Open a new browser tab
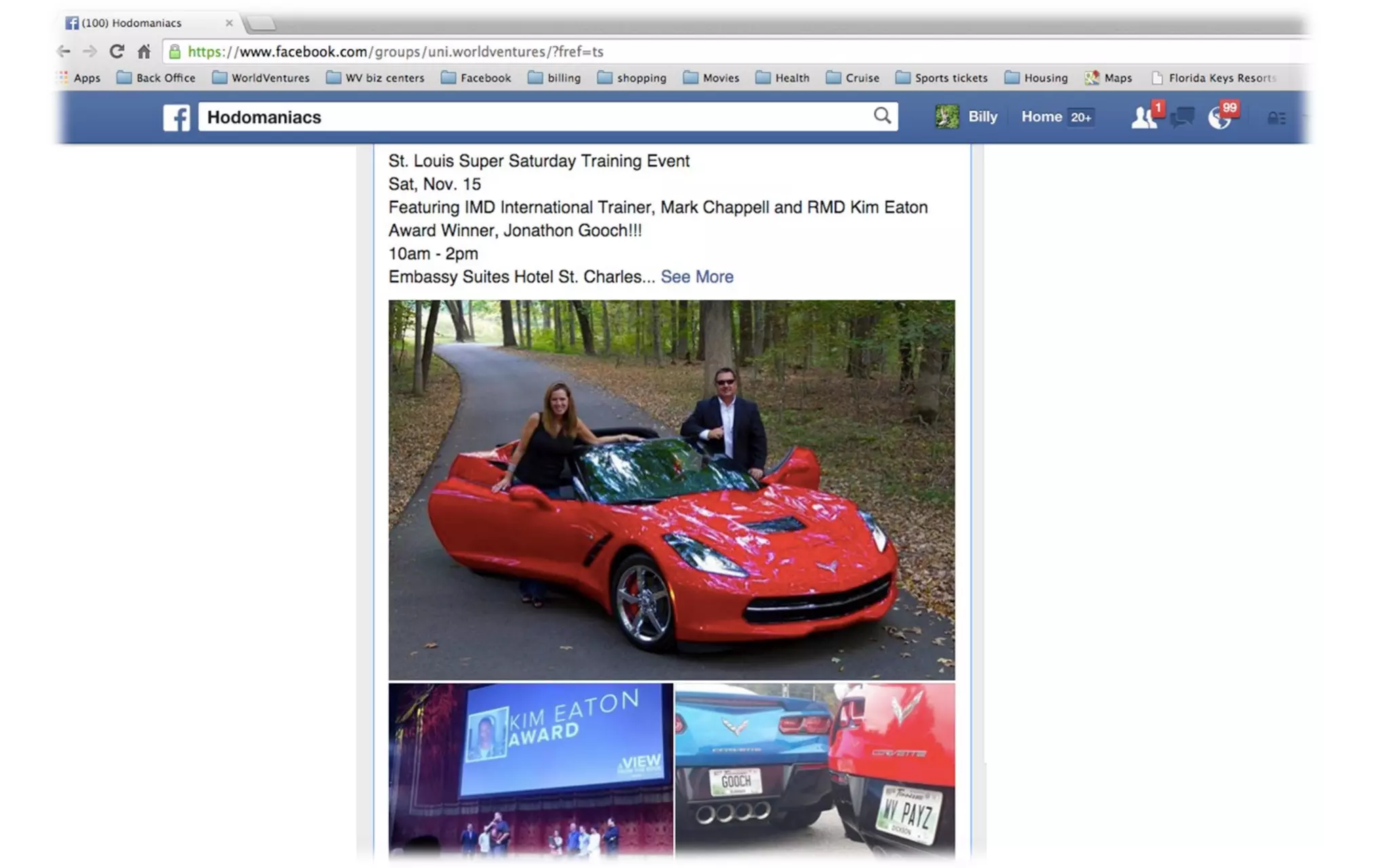Image resolution: width=1389 pixels, height=868 pixels. pyautogui.click(x=261, y=24)
